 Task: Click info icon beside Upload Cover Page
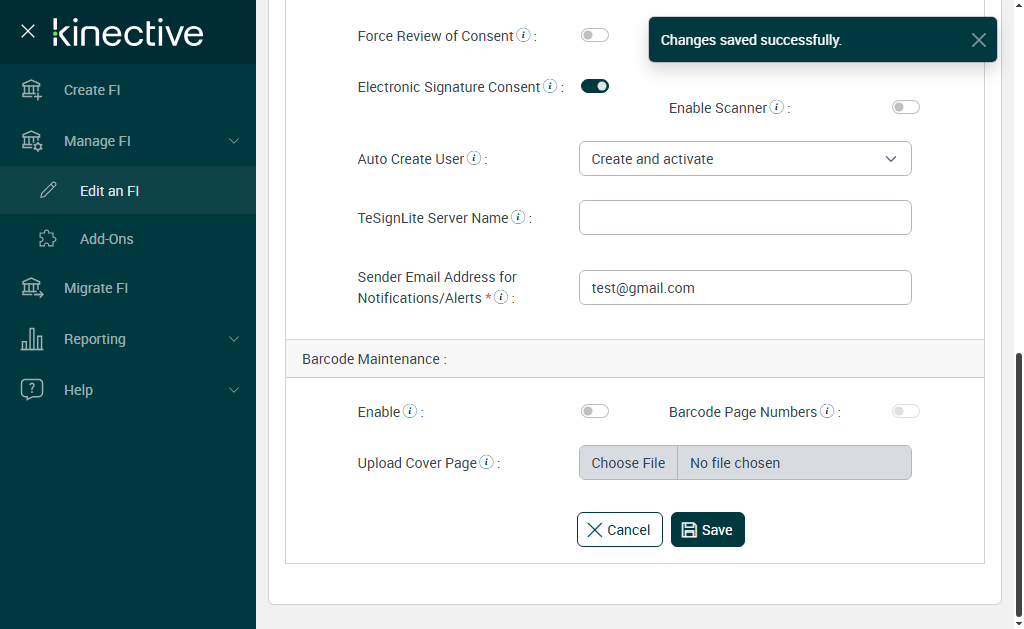point(487,461)
